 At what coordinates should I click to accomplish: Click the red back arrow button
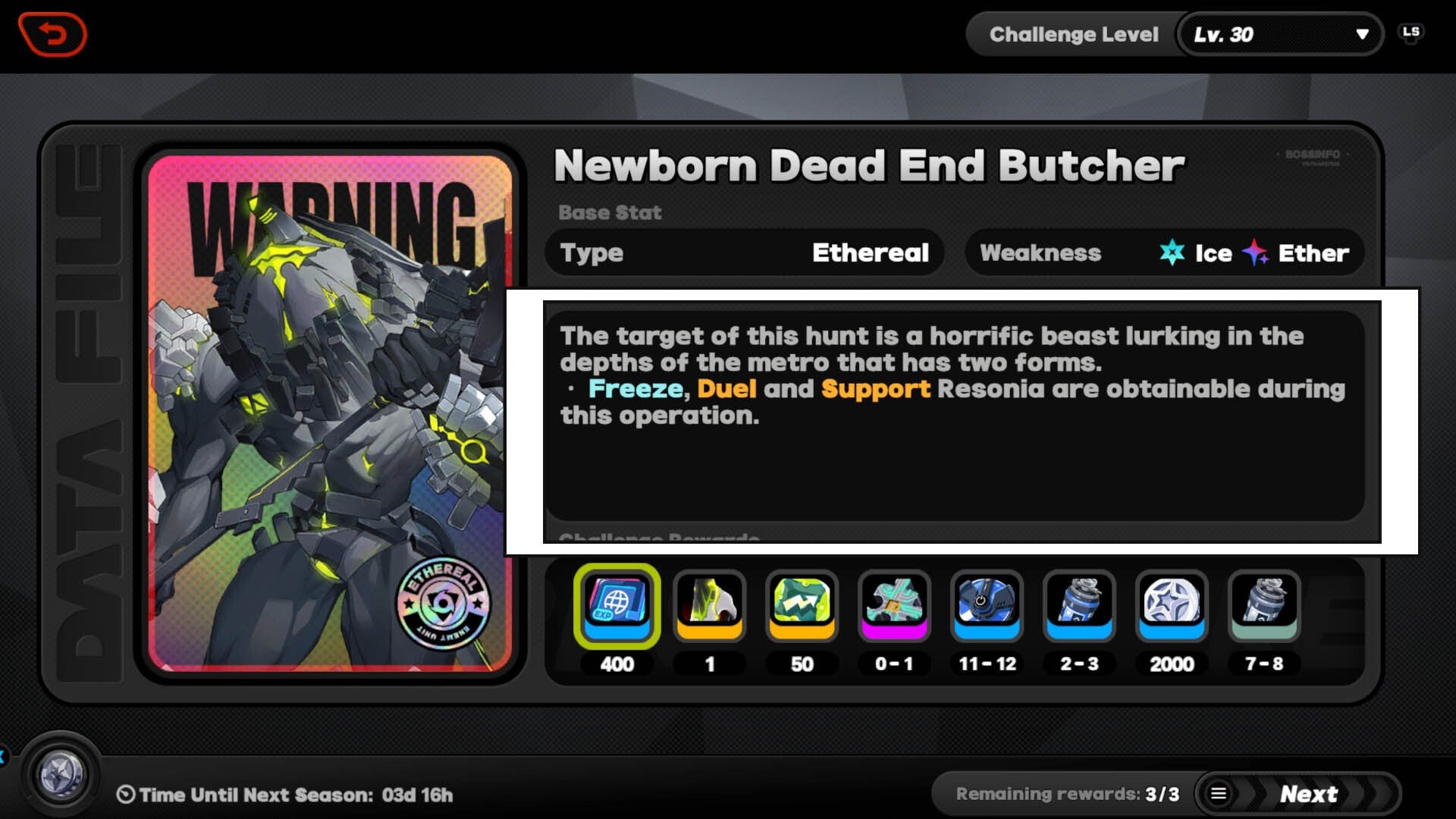[52, 34]
